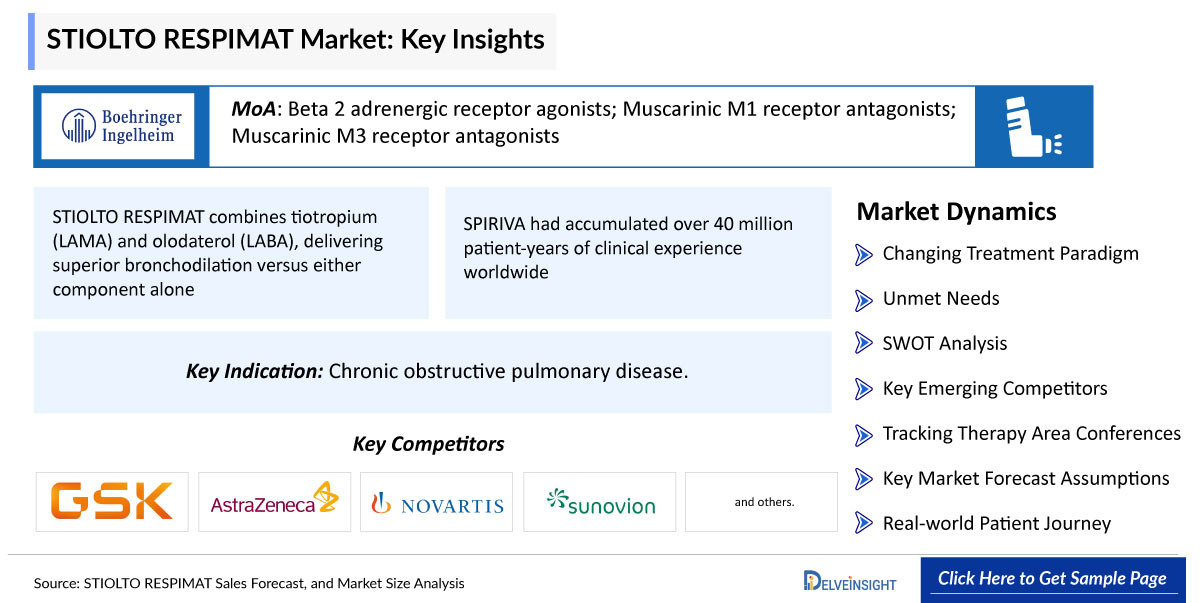This screenshot has height=603, width=1200.
Task: Select the Novartis logo
Action: click(x=437, y=502)
